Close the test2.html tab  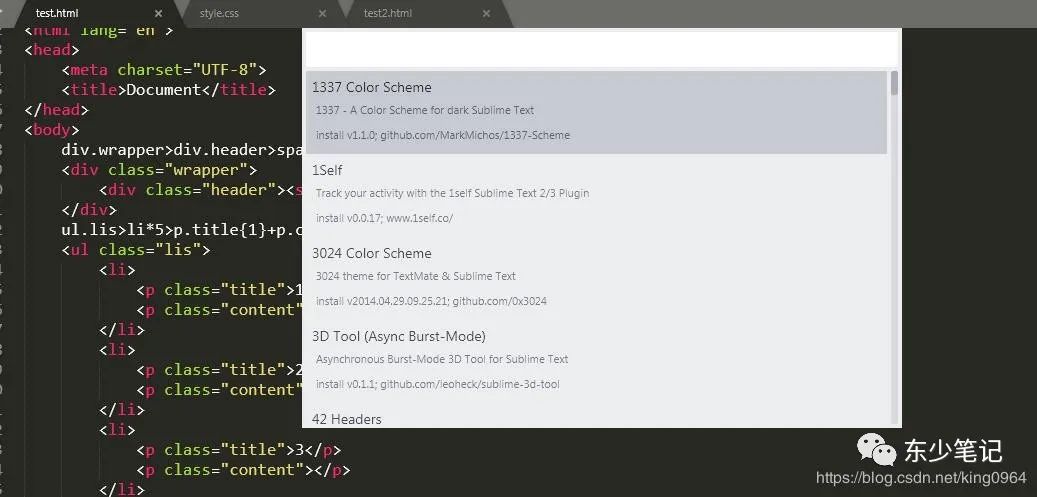point(486,14)
